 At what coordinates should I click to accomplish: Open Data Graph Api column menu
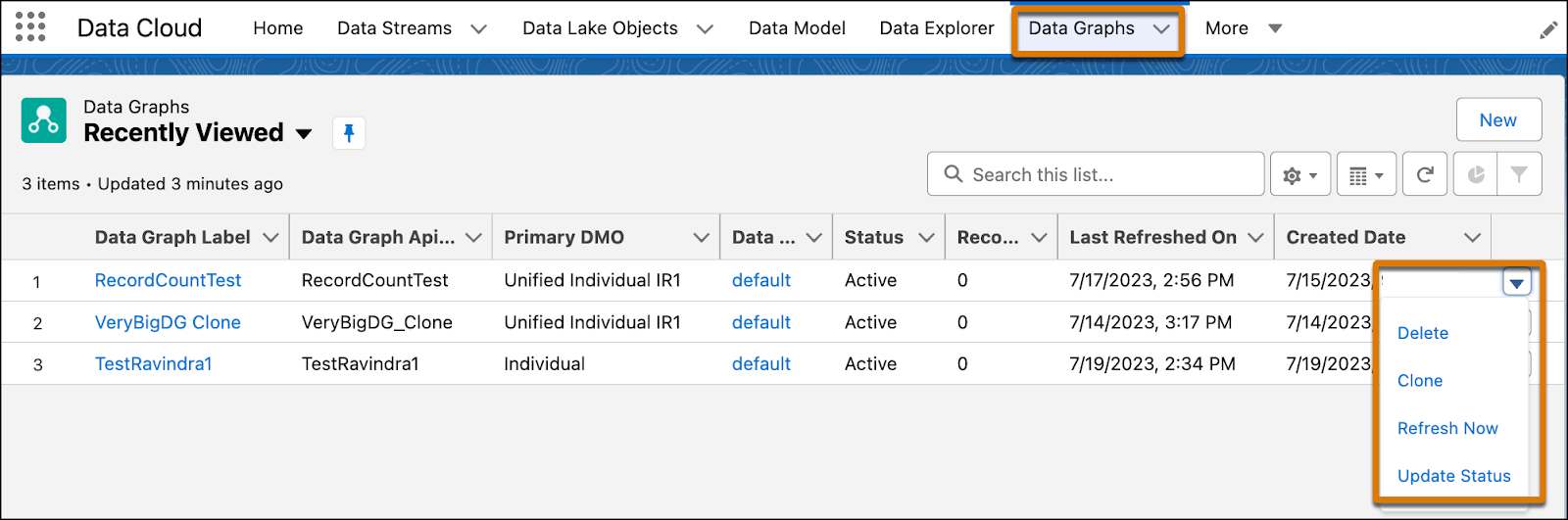pos(474,238)
